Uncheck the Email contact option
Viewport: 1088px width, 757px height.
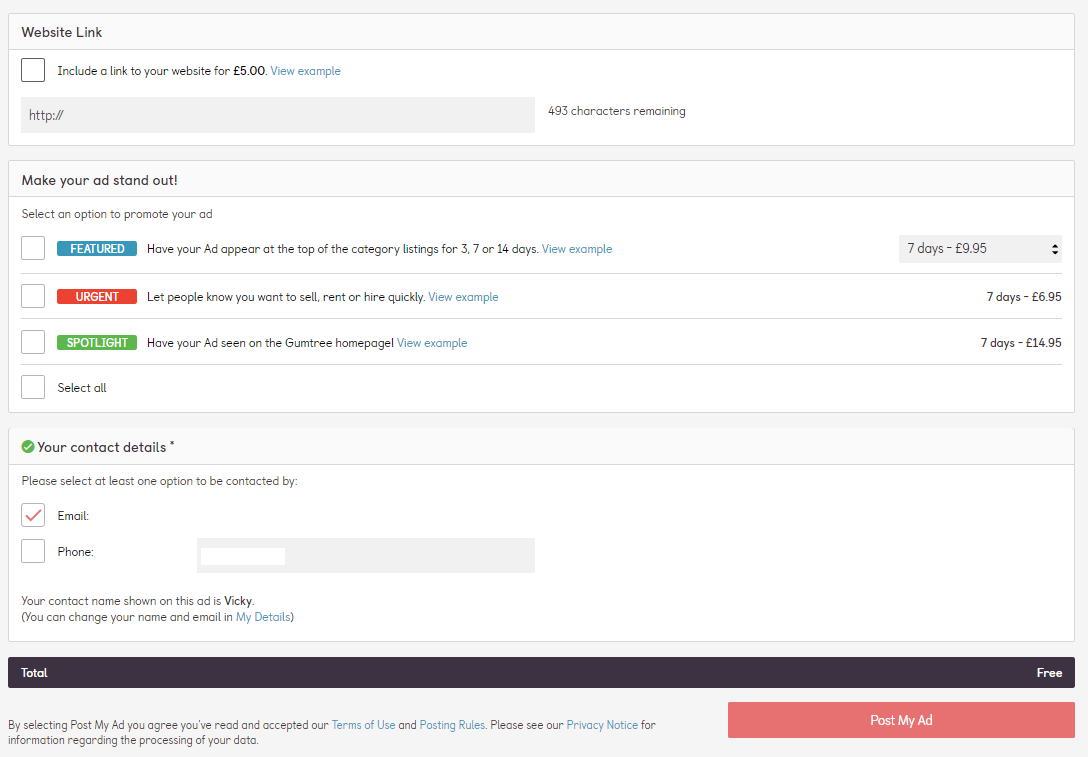coord(33,515)
